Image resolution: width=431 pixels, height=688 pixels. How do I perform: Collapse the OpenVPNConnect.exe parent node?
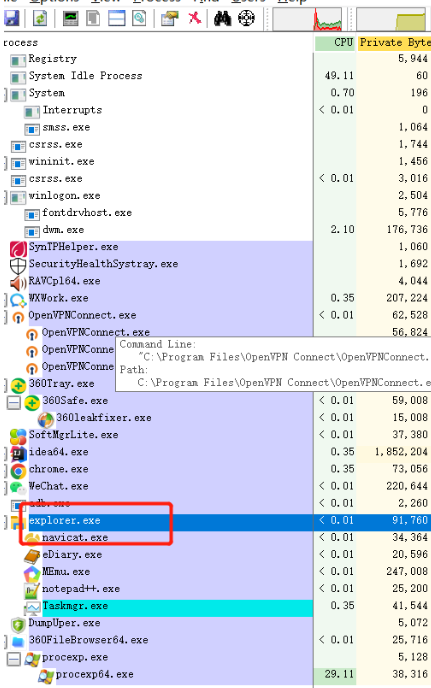[x=5, y=317]
